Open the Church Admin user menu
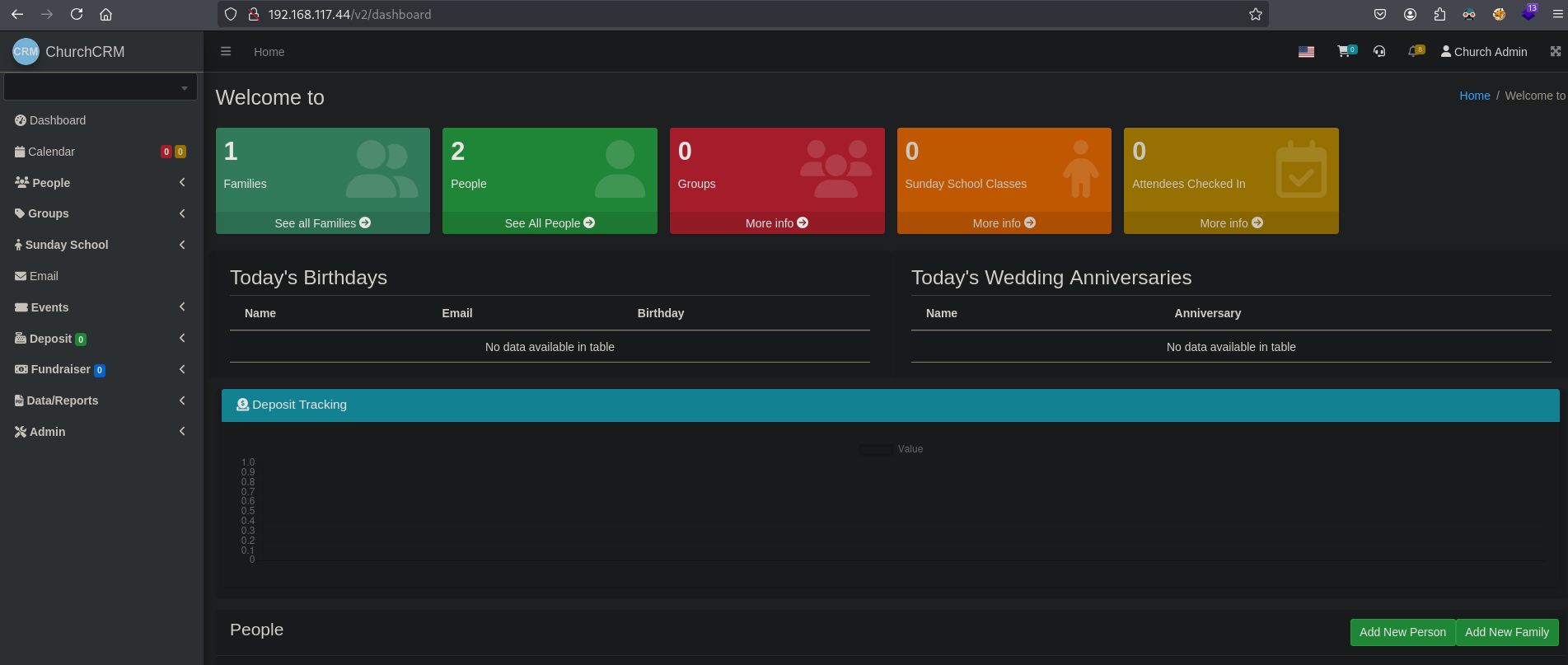 [1483, 51]
